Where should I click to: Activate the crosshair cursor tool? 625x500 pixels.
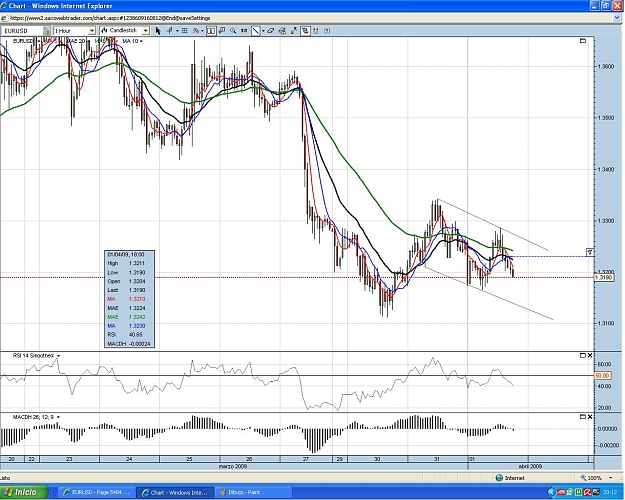click(170, 31)
